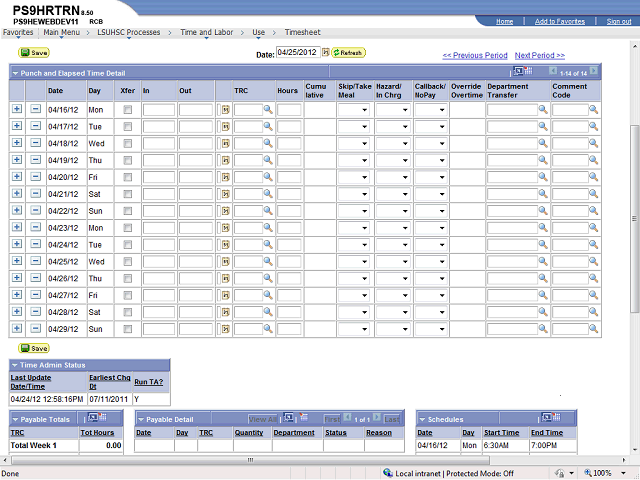Viewport: 640px width, 480px height.
Task: Open TRC lookup for 04/16/12 row
Action: click(268, 109)
